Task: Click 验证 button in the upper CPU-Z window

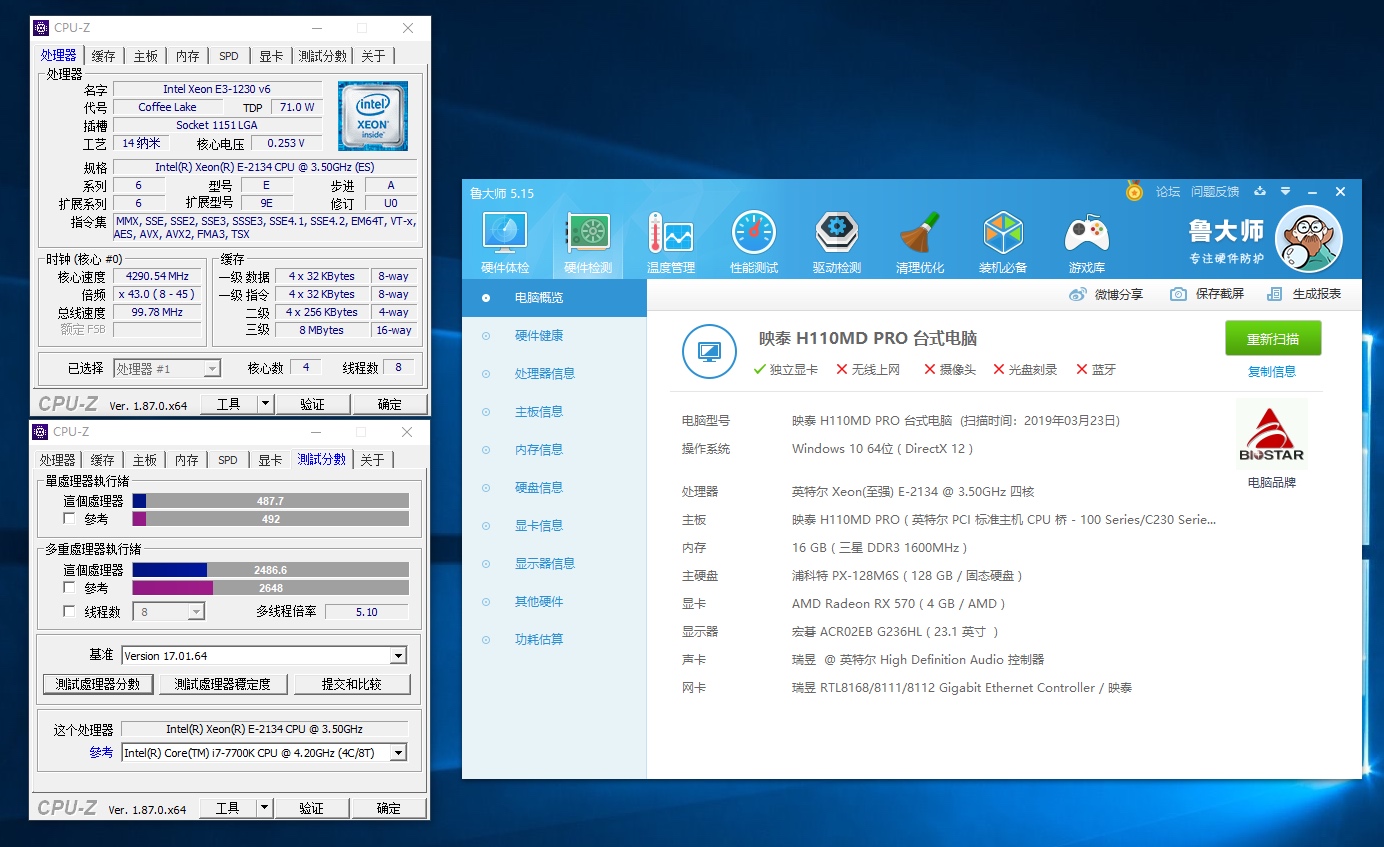Action: [x=313, y=404]
